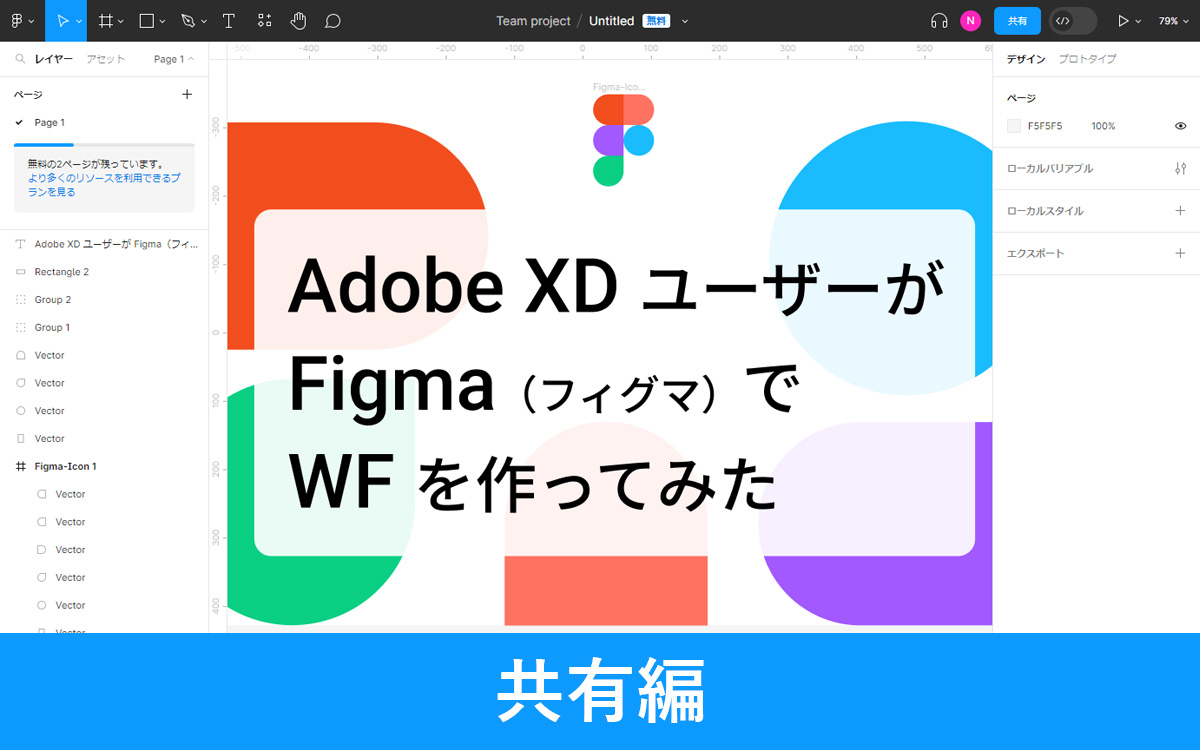Switch to the デザイン tab
The width and height of the screenshot is (1200, 750).
point(1026,59)
